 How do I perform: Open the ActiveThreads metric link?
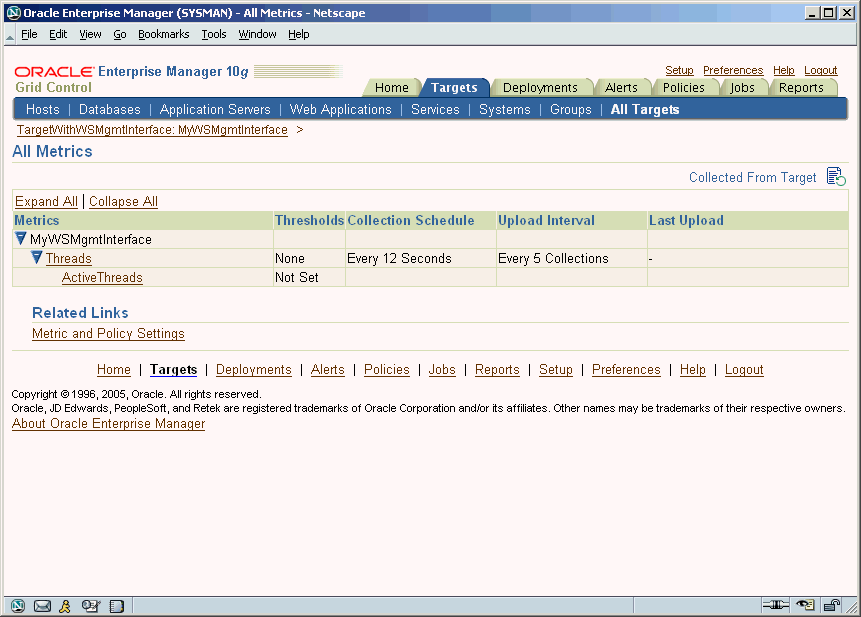pos(102,277)
